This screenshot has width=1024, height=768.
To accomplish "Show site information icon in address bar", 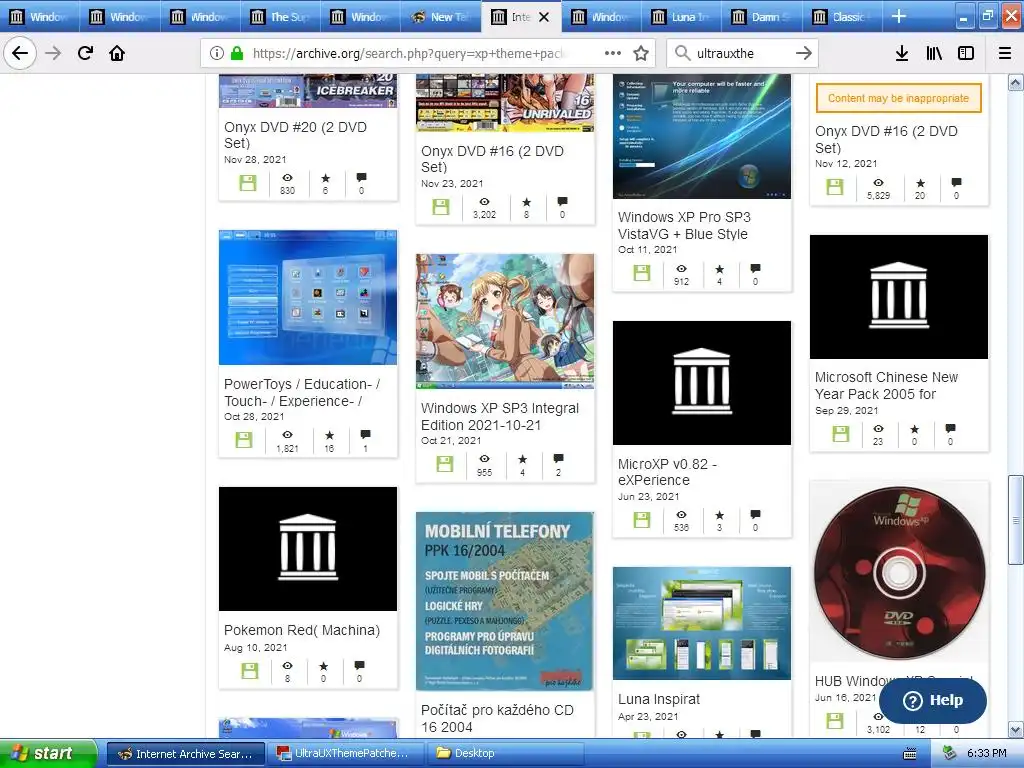I will click(x=217, y=53).
